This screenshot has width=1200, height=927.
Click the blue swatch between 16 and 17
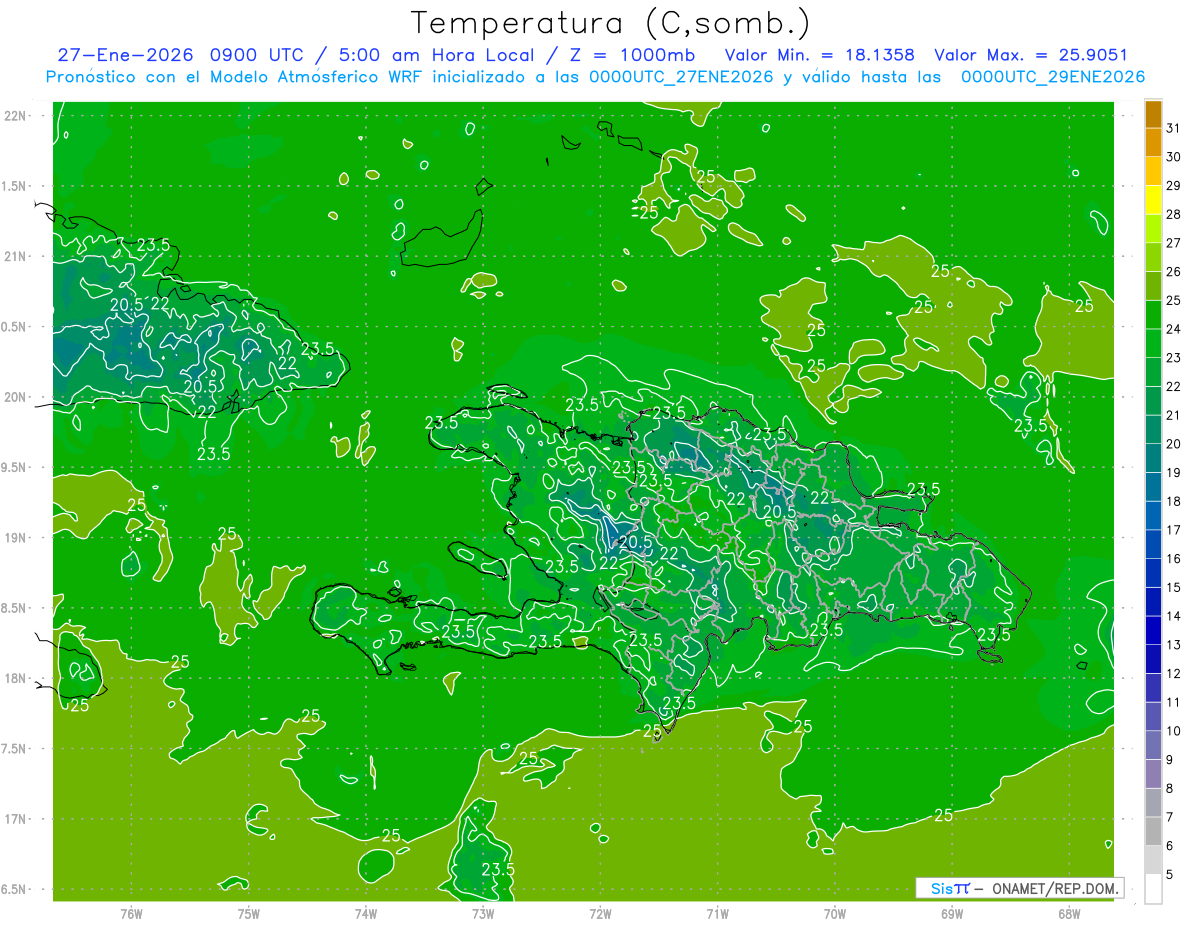tap(1153, 544)
